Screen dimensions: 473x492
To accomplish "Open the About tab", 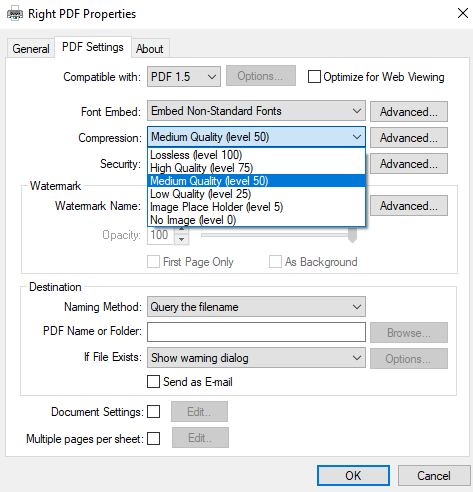I will coord(150,49).
